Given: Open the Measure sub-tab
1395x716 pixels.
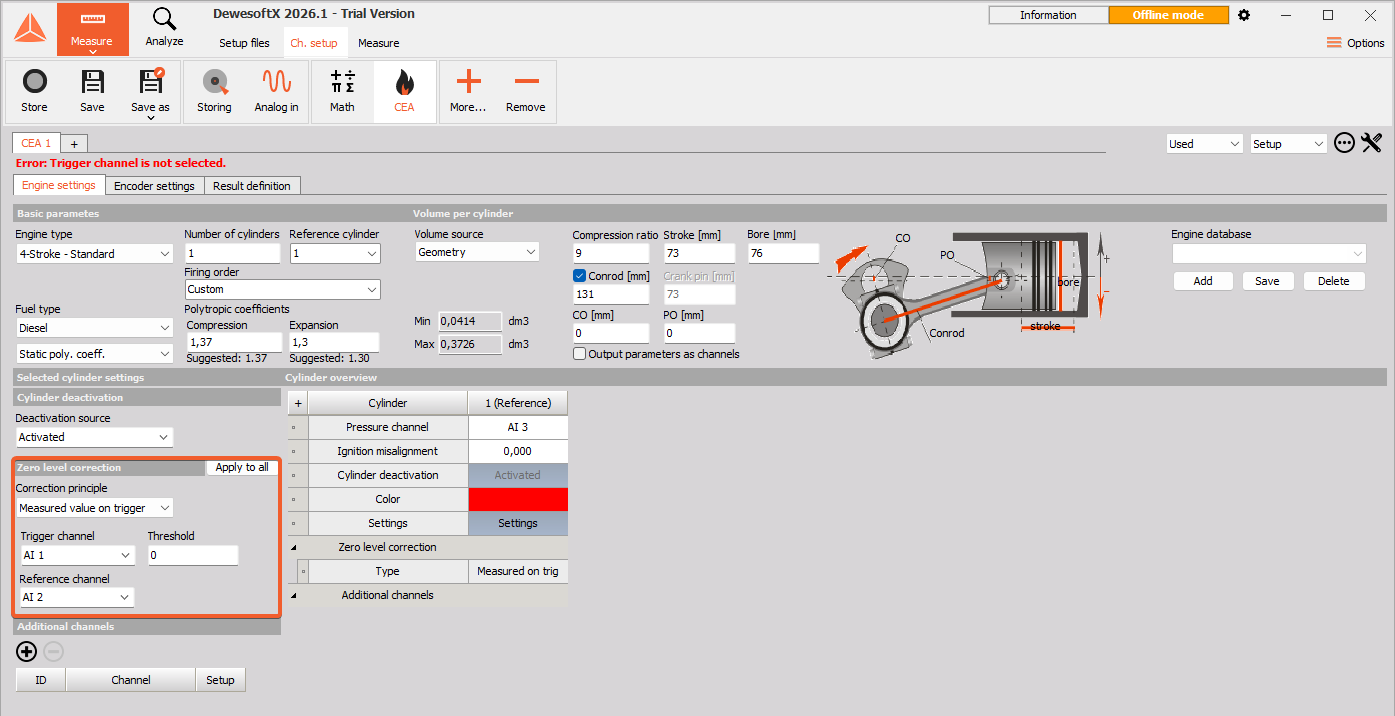Looking at the screenshot, I should click(378, 43).
